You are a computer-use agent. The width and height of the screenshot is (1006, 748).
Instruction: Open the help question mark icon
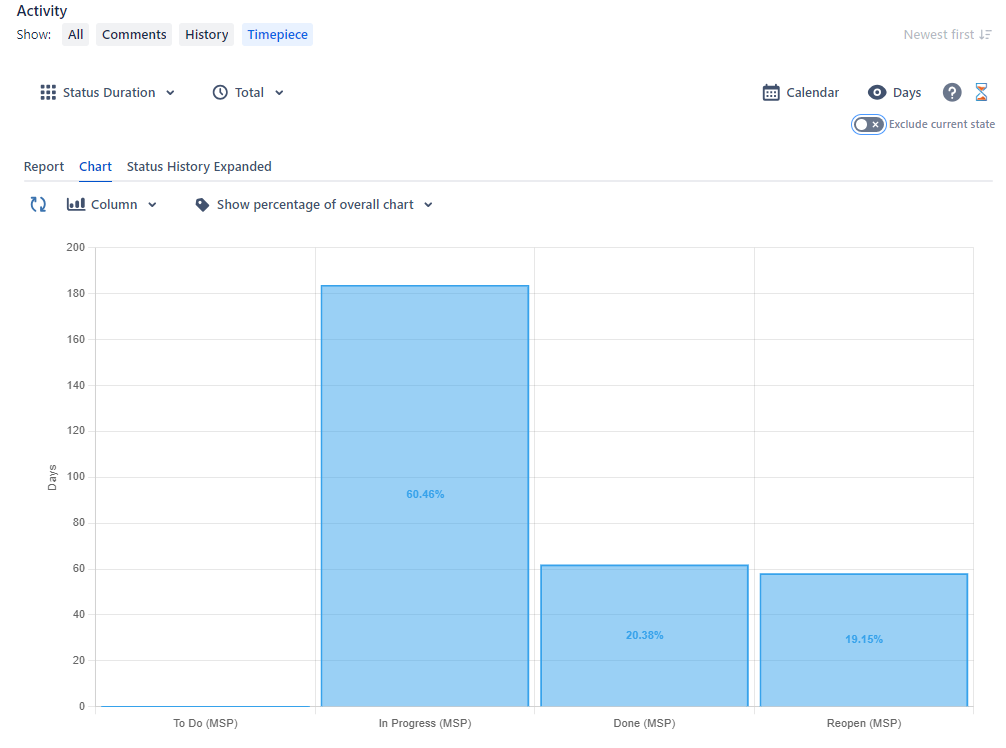(x=951, y=92)
